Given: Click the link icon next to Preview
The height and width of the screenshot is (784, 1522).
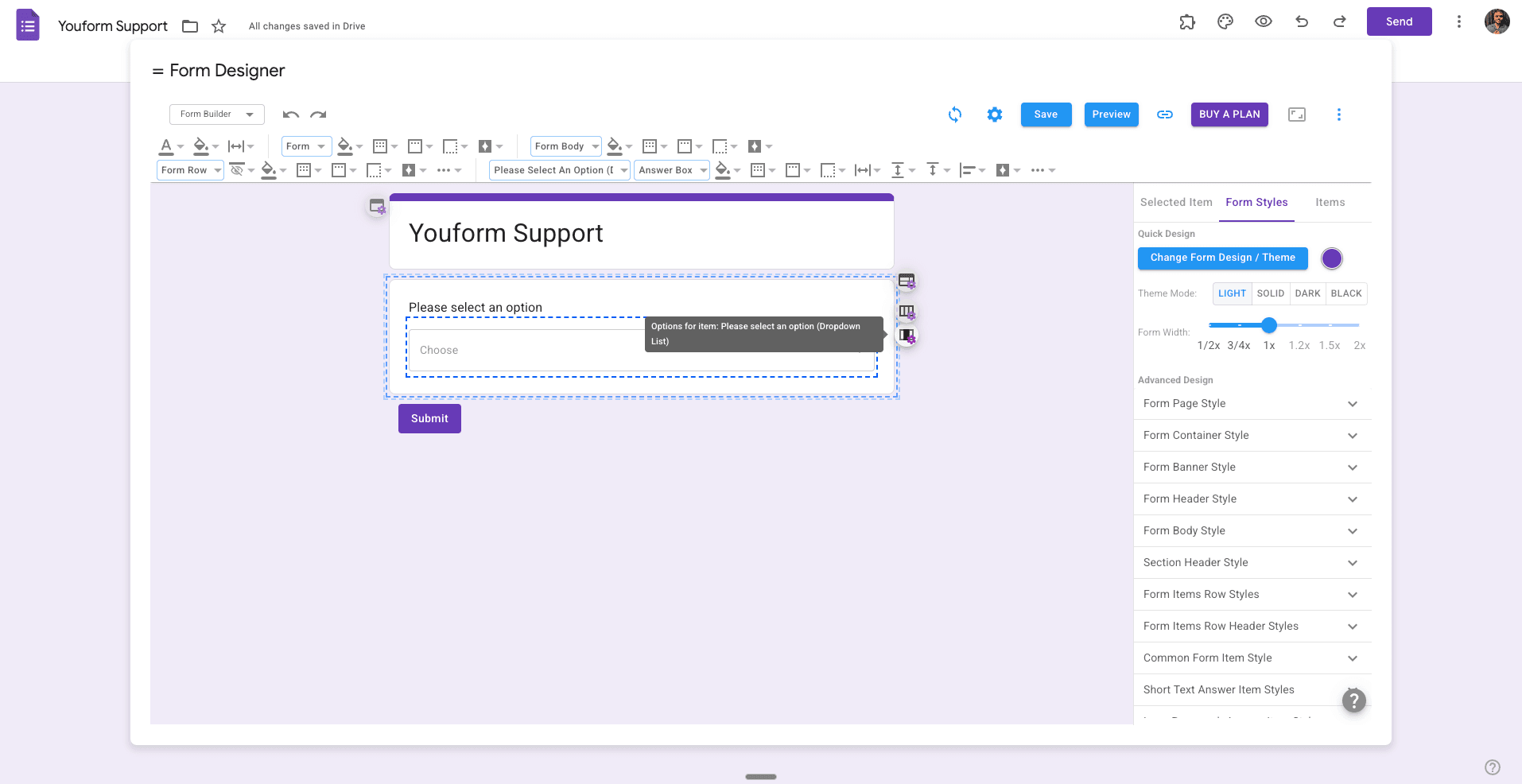Looking at the screenshot, I should coord(1164,114).
